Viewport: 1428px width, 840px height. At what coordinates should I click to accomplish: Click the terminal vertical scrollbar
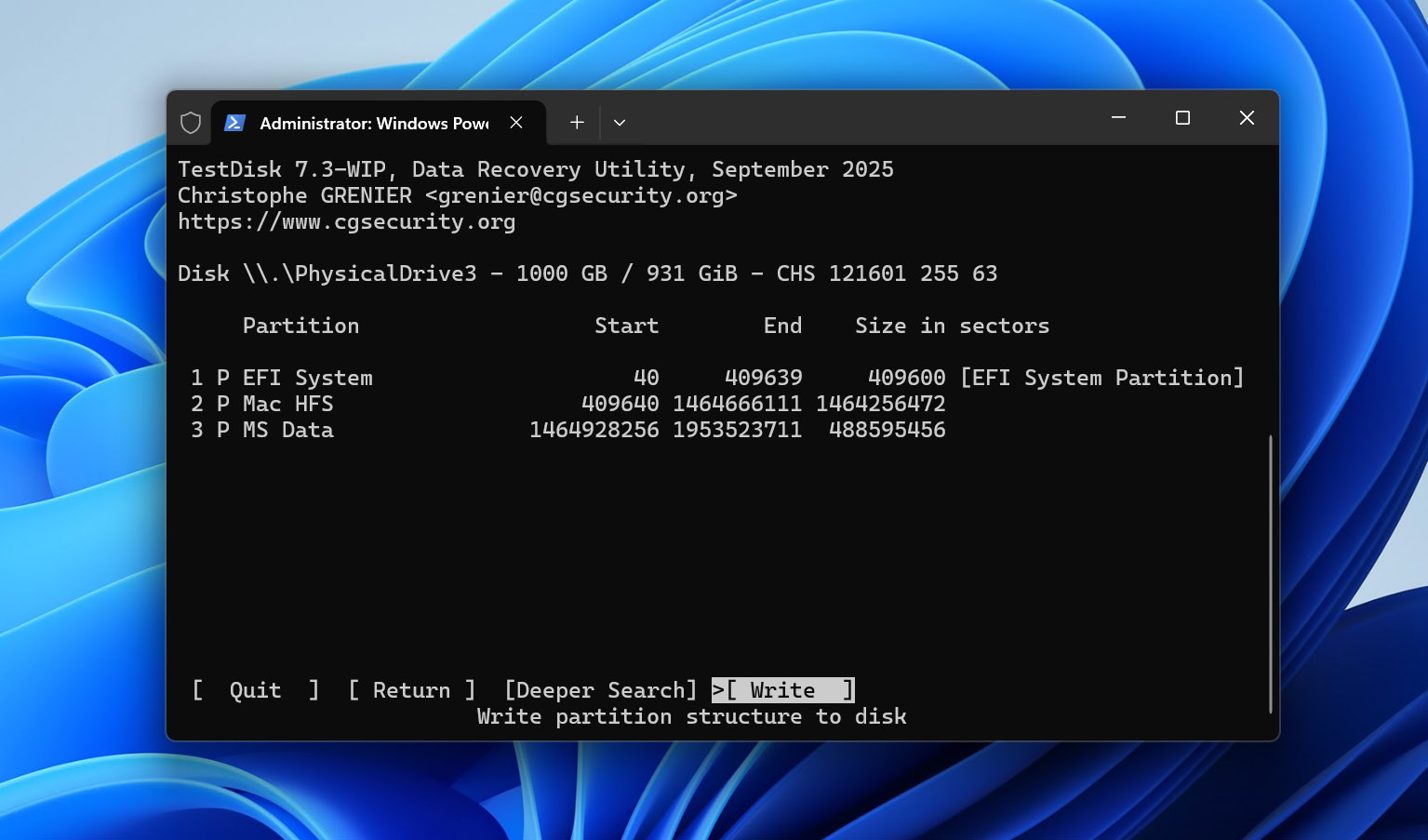click(x=1270, y=574)
